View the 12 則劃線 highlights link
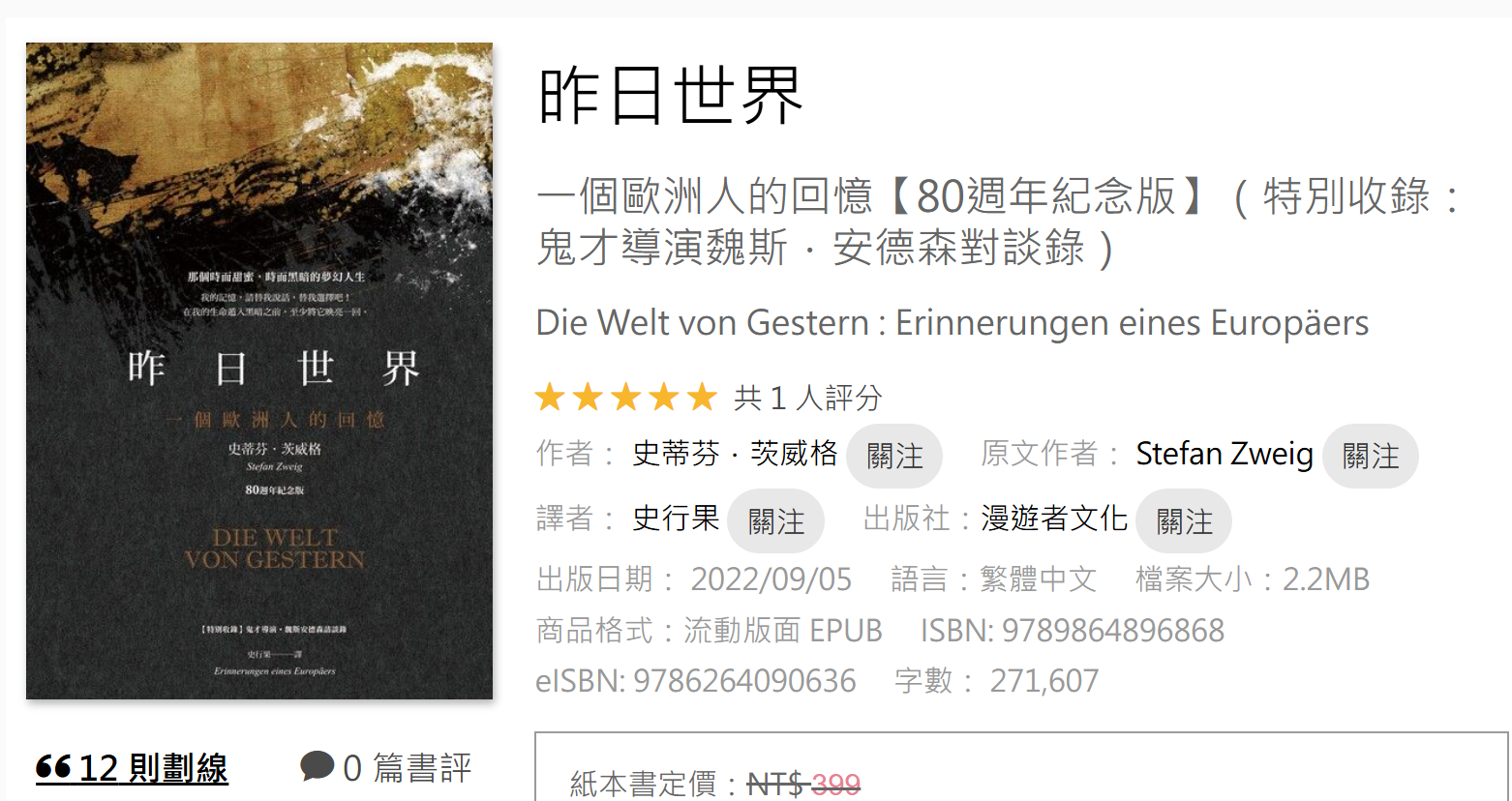Screen dimensions: 1512x801 pos(132,768)
